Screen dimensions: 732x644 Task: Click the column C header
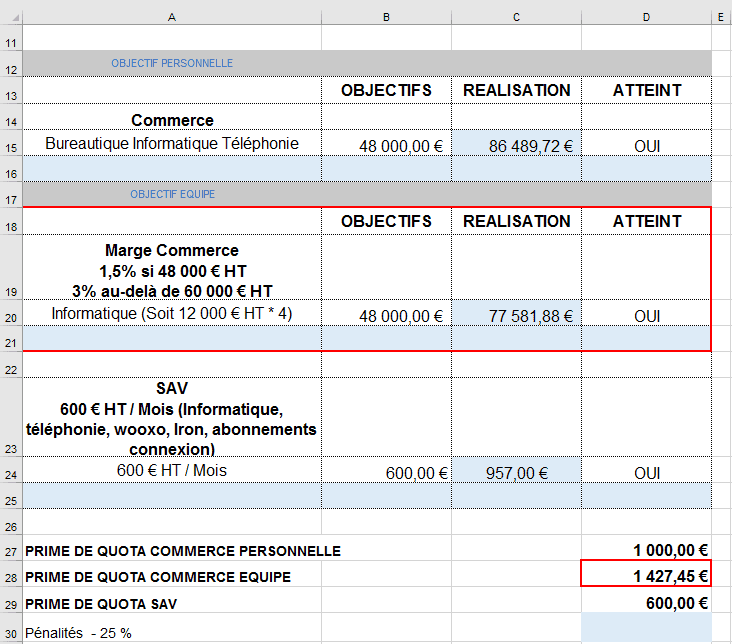pos(516,17)
